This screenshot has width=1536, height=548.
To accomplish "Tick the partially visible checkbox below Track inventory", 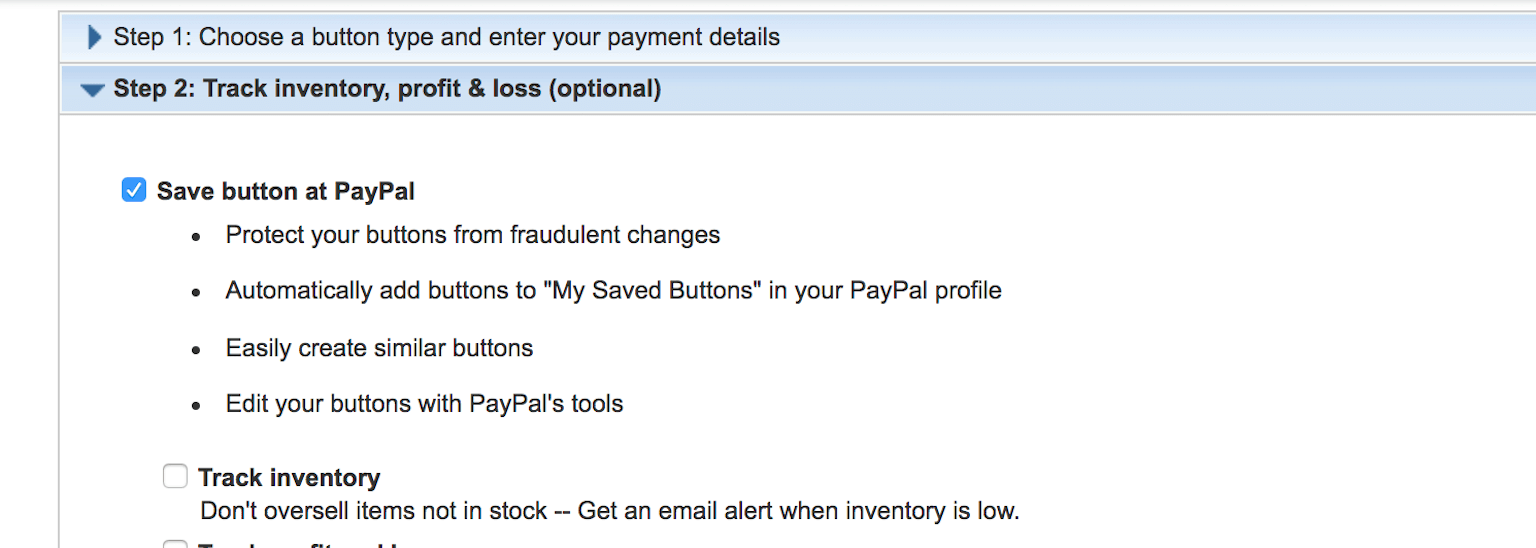I will [175, 544].
